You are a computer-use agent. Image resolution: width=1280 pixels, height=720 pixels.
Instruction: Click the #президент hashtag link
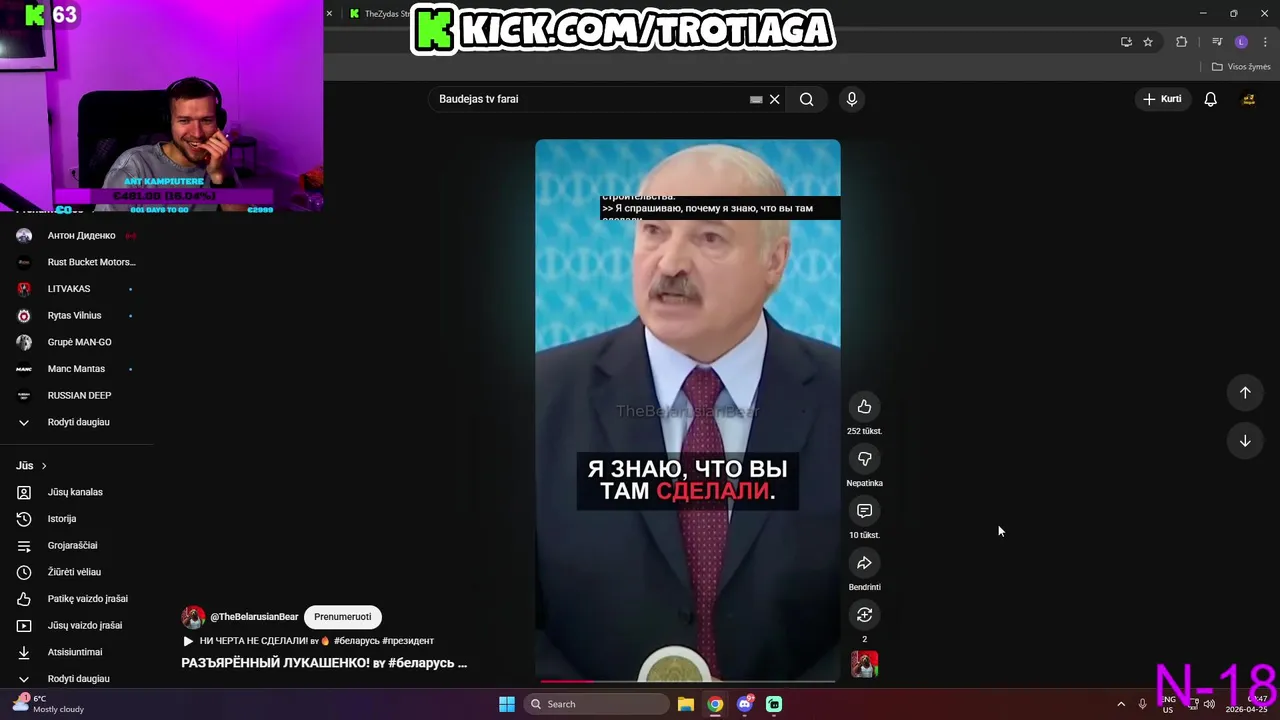click(x=408, y=641)
